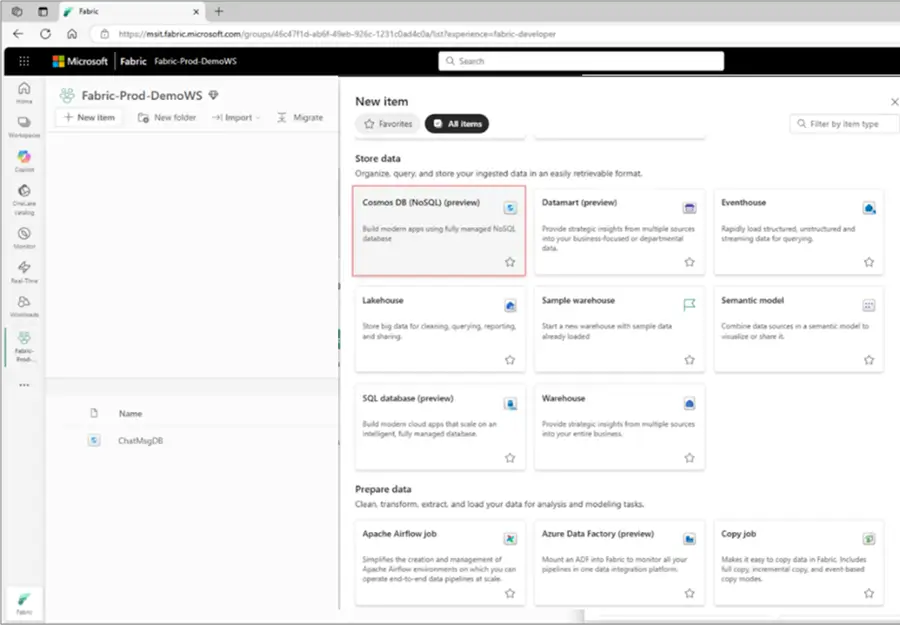Image resolution: width=900 pixels, height=625 pixels.
Task: Create a SQL database (preview) item
Action: (440, 427)
